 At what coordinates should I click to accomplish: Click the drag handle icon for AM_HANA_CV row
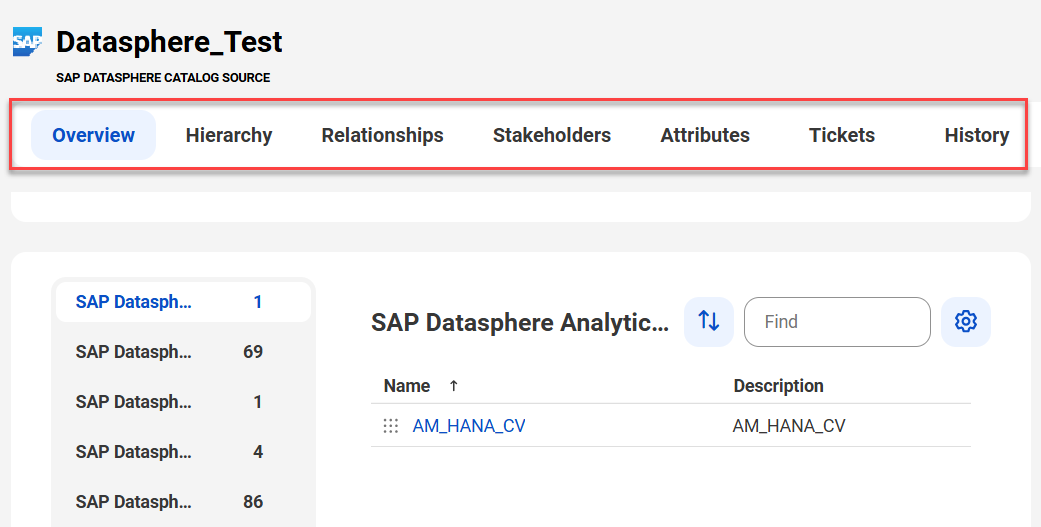point(390,426)
